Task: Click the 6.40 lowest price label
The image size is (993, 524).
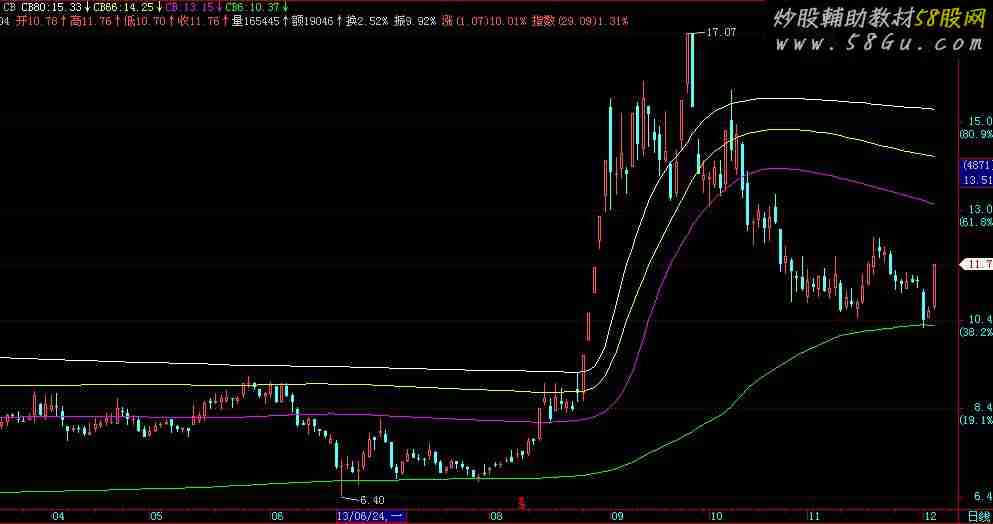Action: tap(372, 501)
